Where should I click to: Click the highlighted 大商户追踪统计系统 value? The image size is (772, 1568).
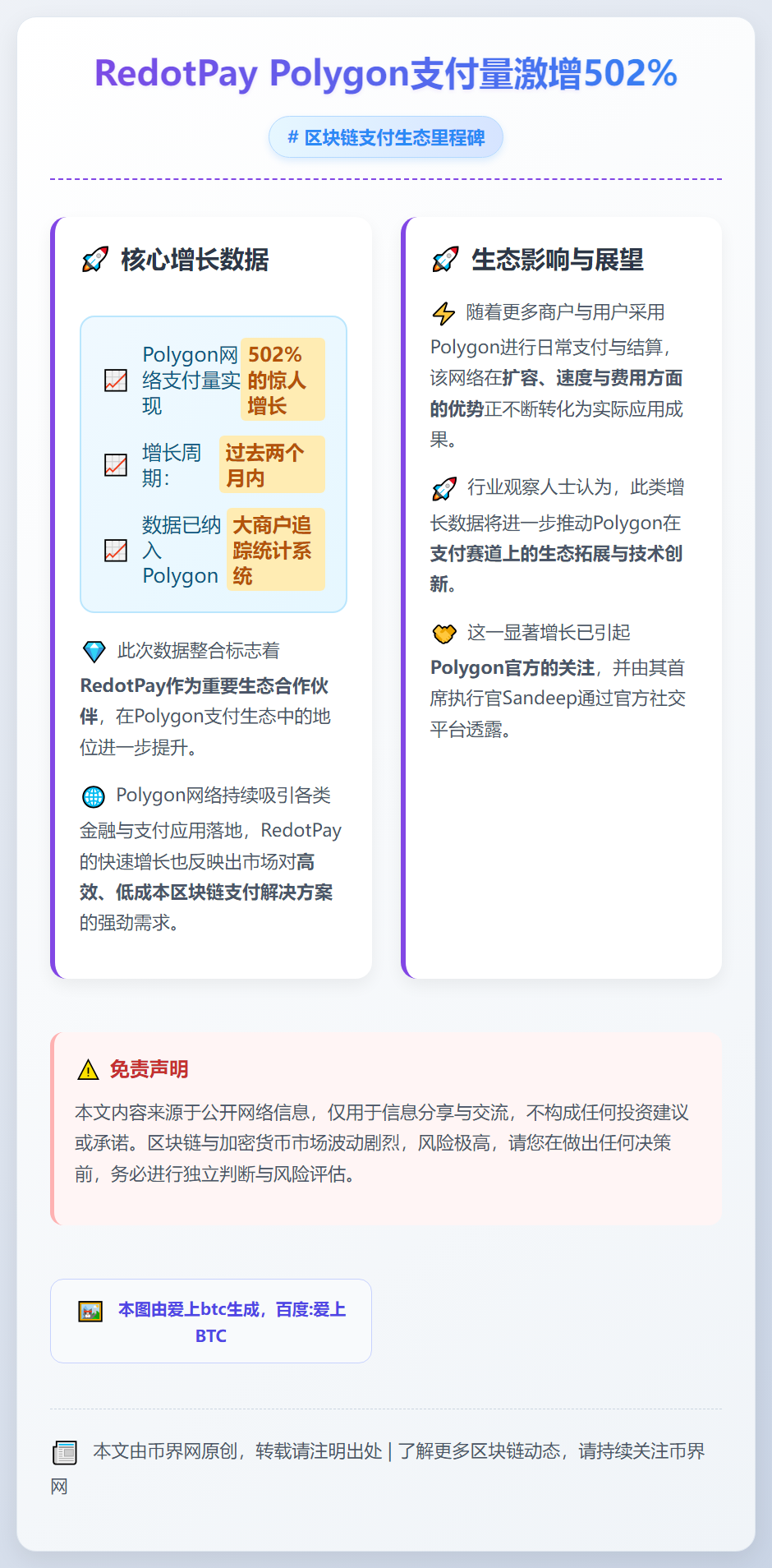pos(275,550)
